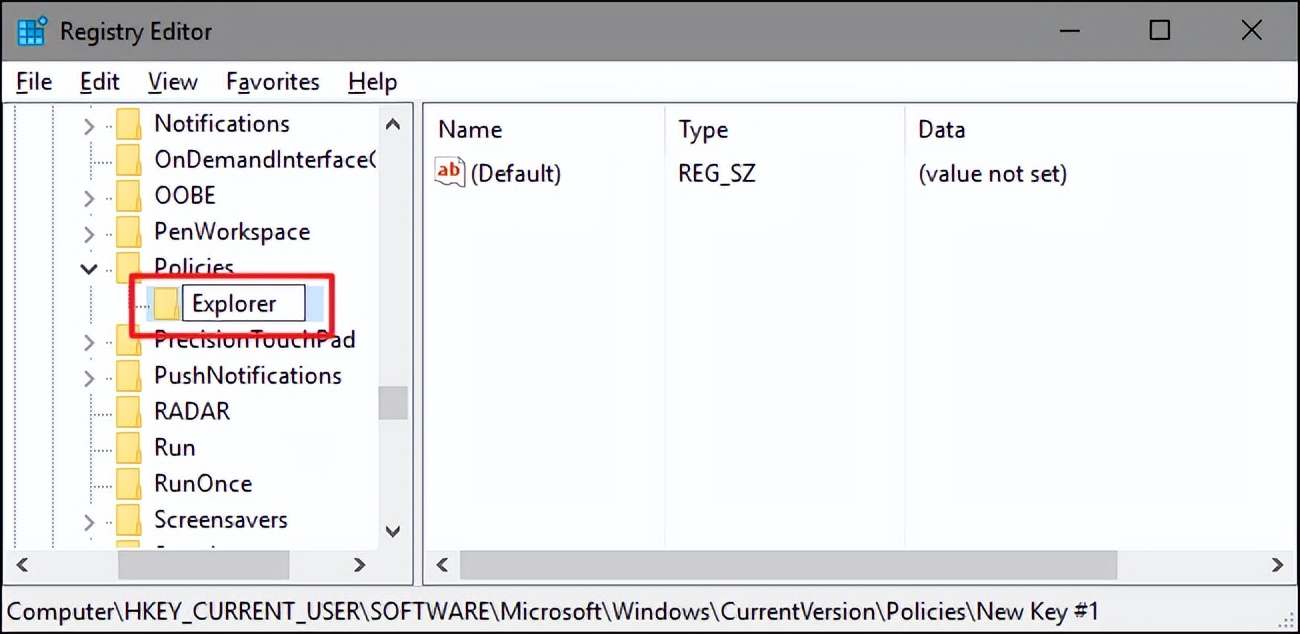
Task: Expand the Notifications registry key
Action: 88,123
